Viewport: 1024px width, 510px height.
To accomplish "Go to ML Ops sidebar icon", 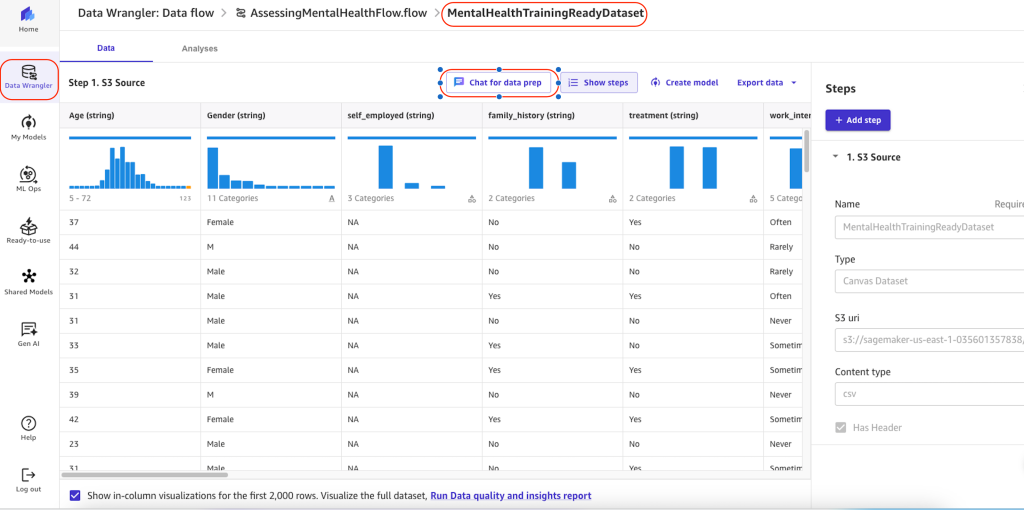I will point(29,174).
